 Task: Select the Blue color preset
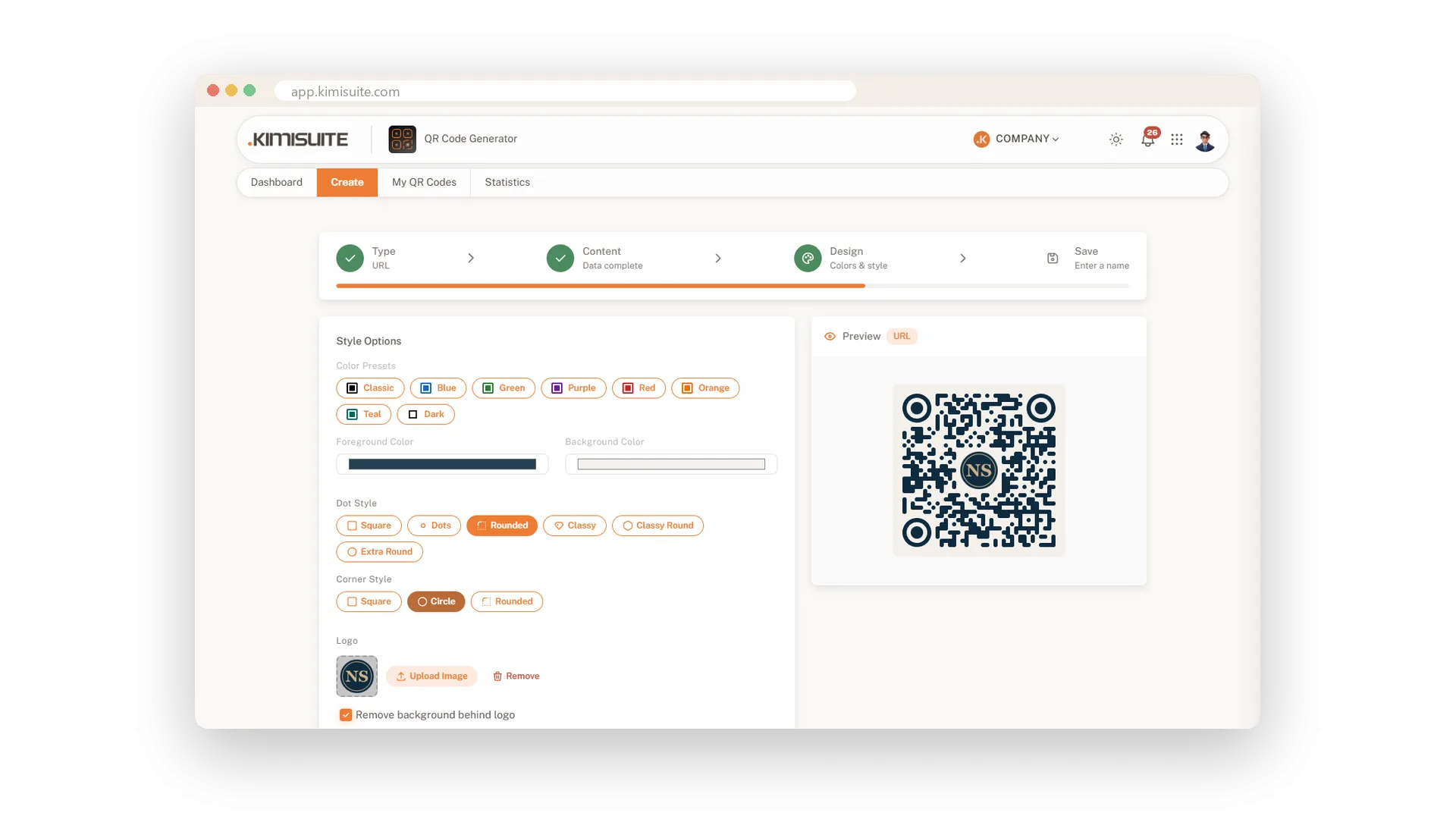pos(438,388)
